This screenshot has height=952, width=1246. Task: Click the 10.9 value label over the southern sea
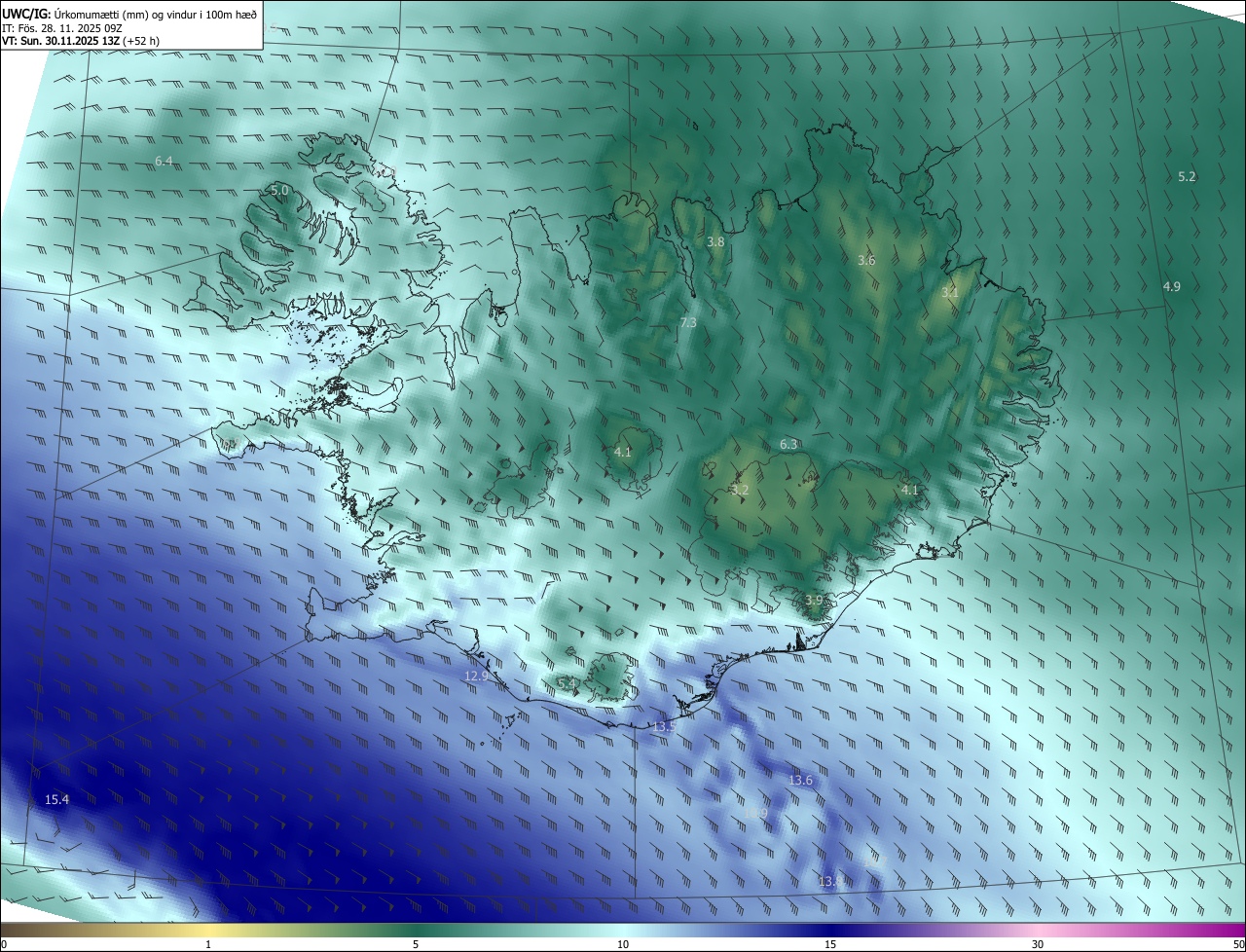755,813
